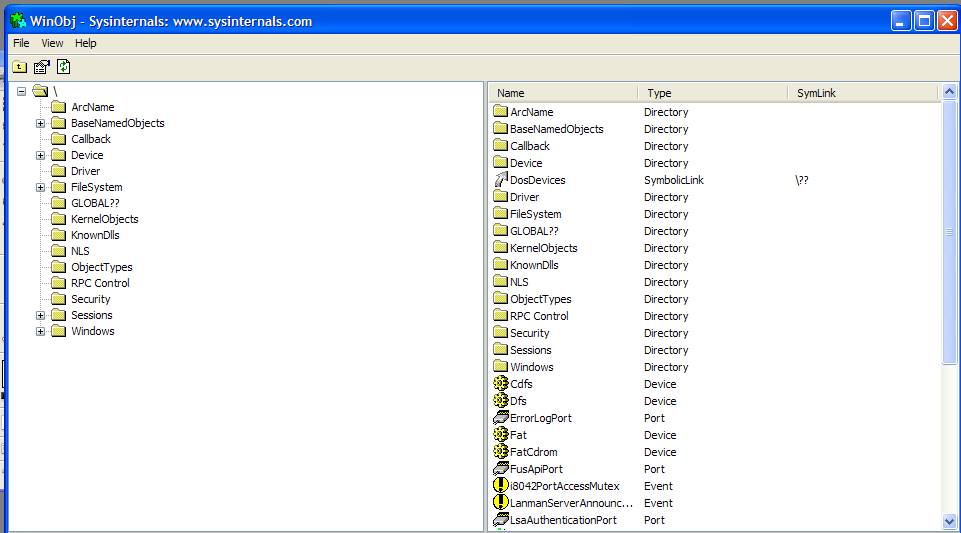
Task: Click the Callback folder icon in tree
Action: (59, 139)
